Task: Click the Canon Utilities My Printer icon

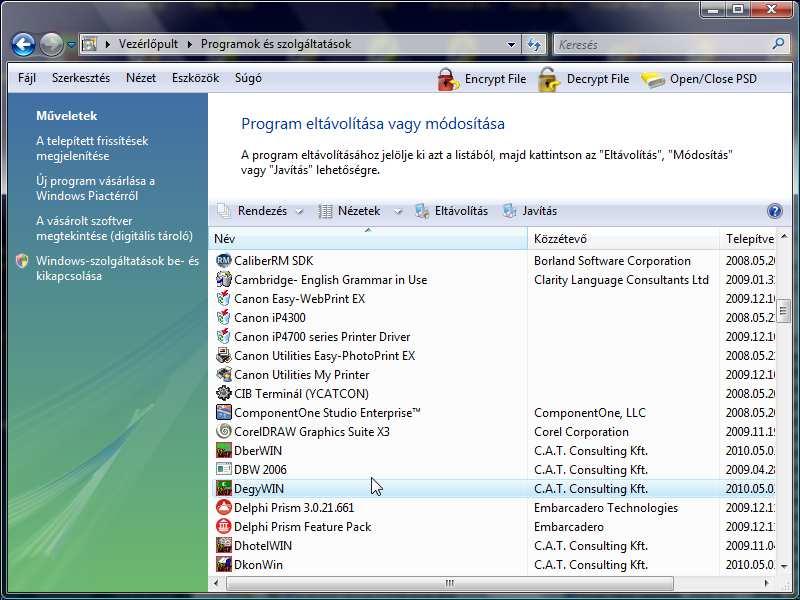Action: click(x=223, y=374)
